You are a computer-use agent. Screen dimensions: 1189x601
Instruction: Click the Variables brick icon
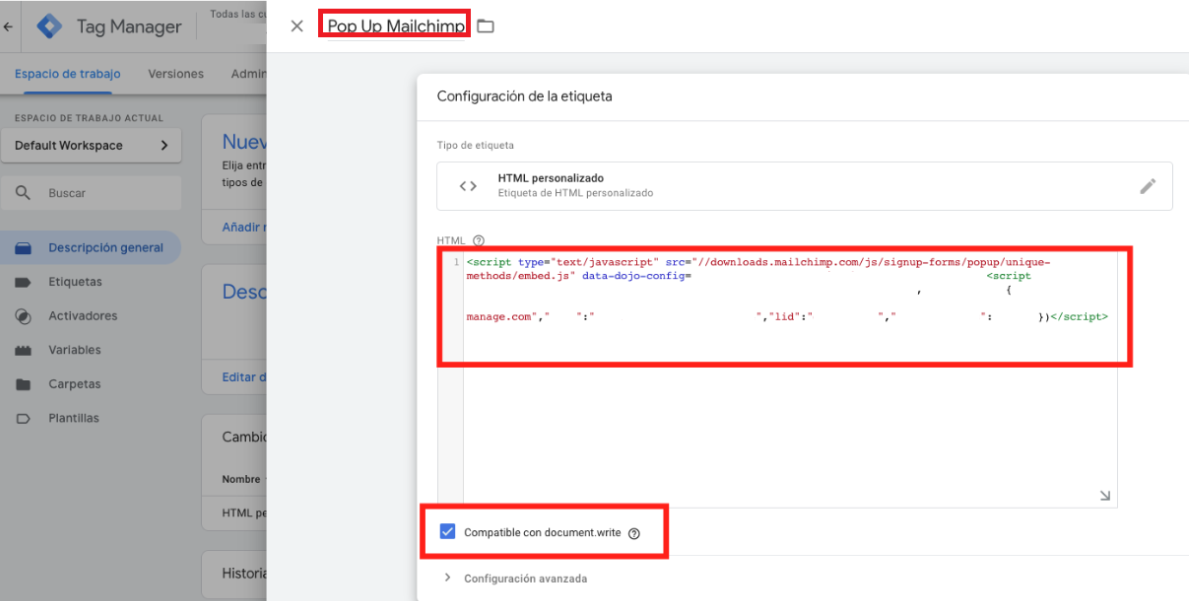[24, 351]
